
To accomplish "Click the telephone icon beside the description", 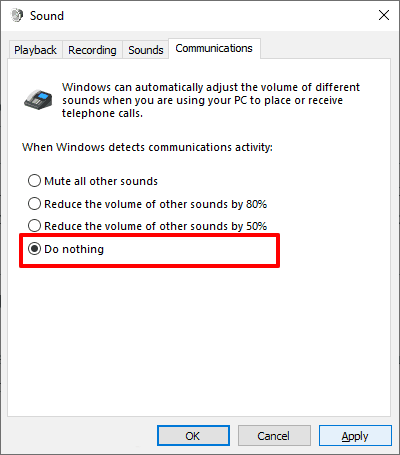I will tap(38, 99).
